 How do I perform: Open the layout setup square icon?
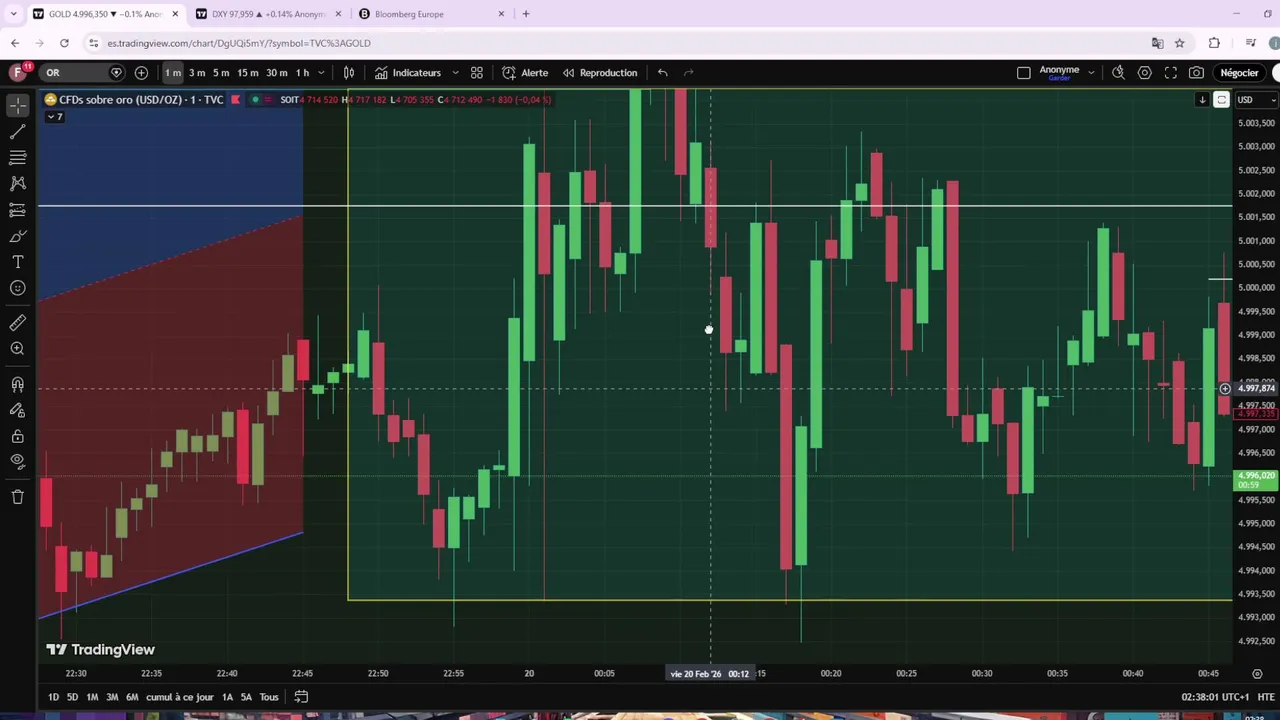1023,72
